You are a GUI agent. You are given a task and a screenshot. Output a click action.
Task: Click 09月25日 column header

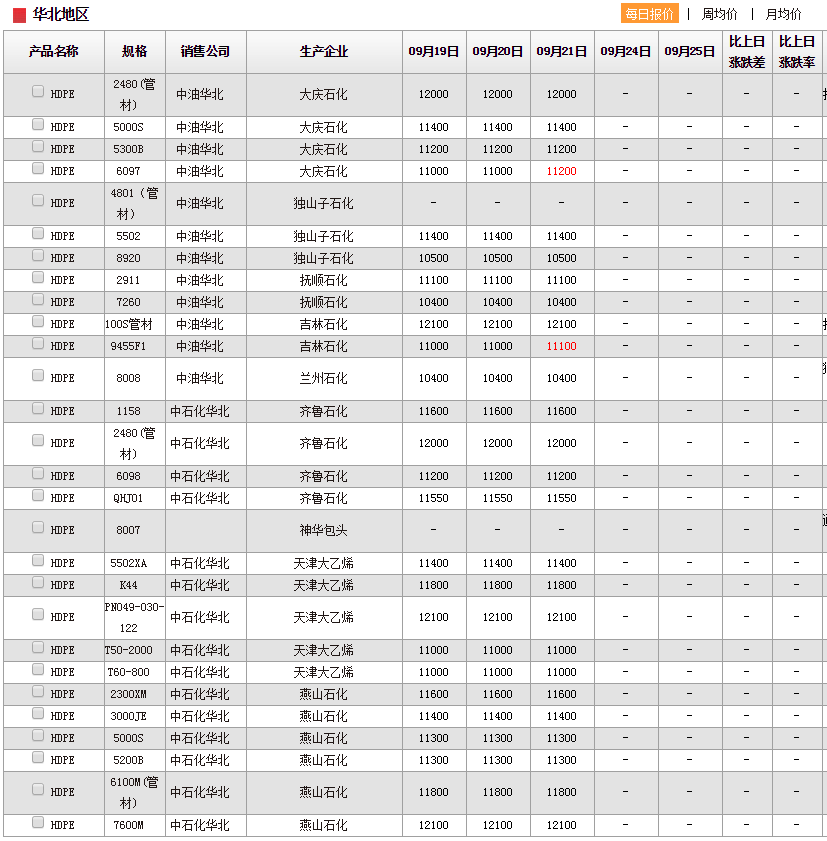[x=690, y=51]
